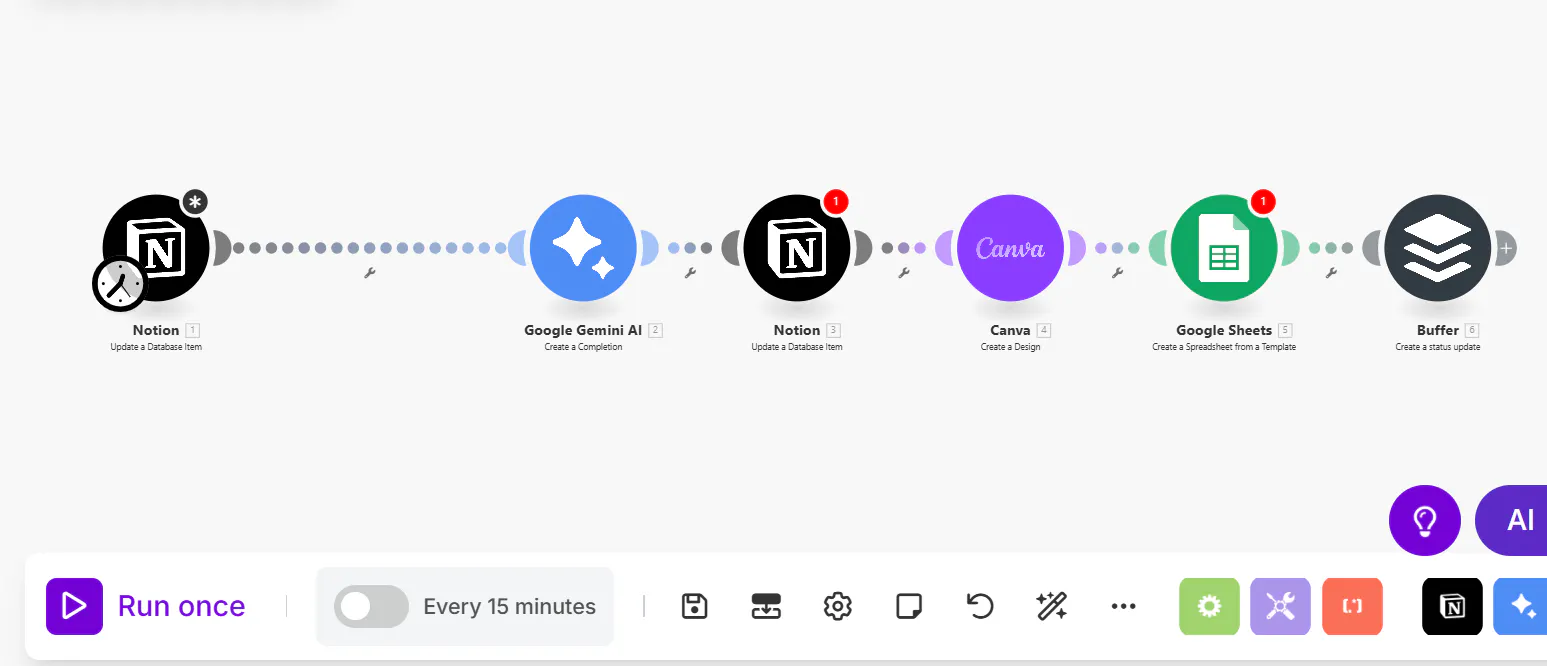Click the Canva module label
1547x666 pixels.
(x=1010, y=330)
